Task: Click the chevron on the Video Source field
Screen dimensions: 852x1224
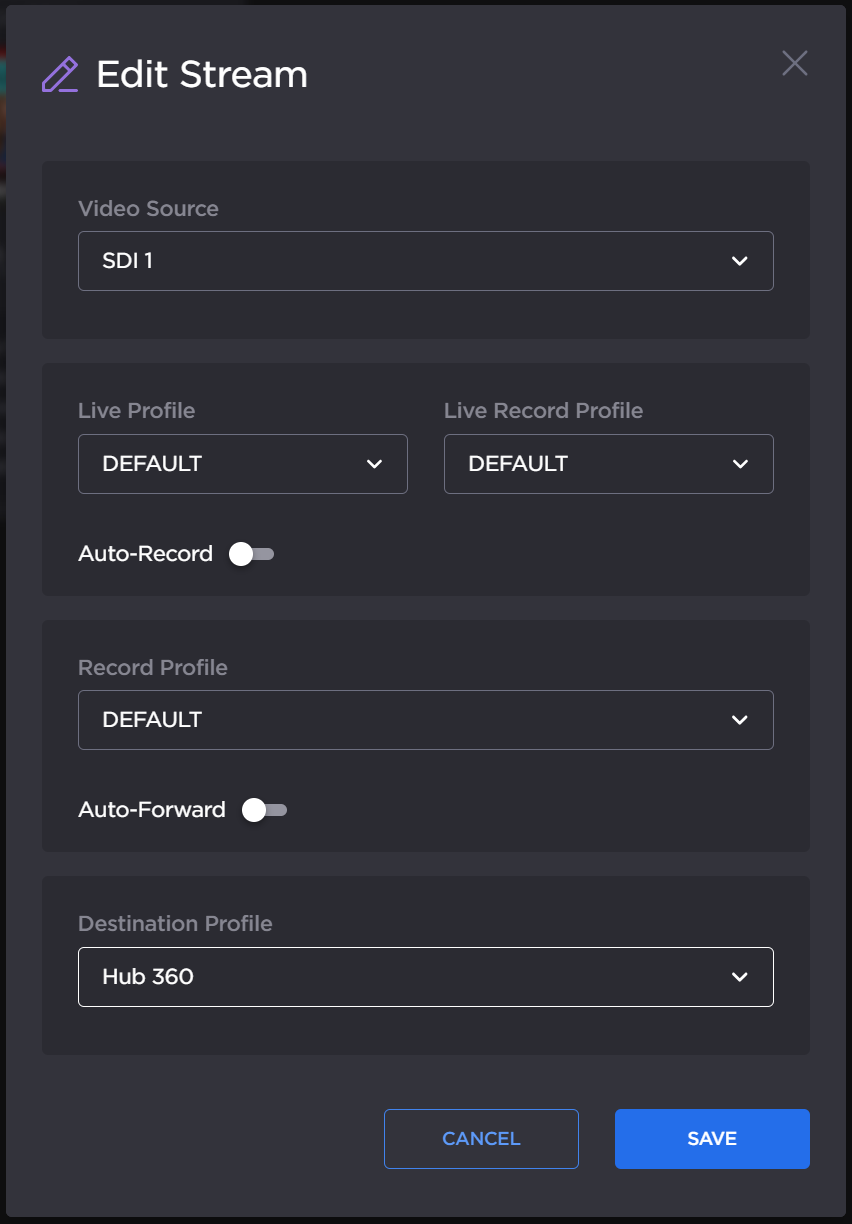Action: 740,261
